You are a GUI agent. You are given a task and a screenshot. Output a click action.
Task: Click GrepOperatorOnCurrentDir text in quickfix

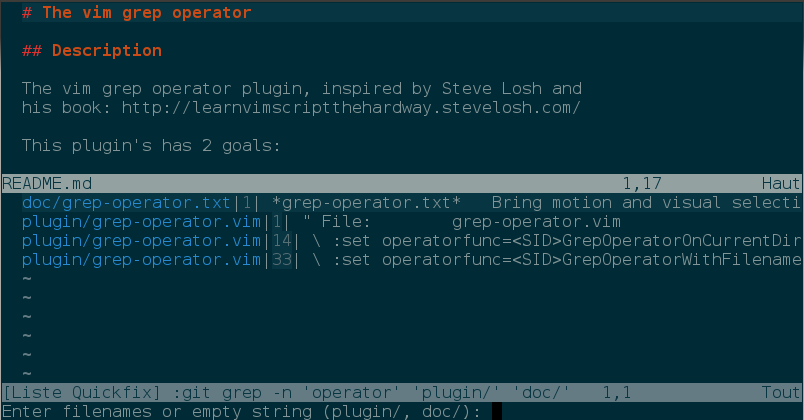coord(681,241)
